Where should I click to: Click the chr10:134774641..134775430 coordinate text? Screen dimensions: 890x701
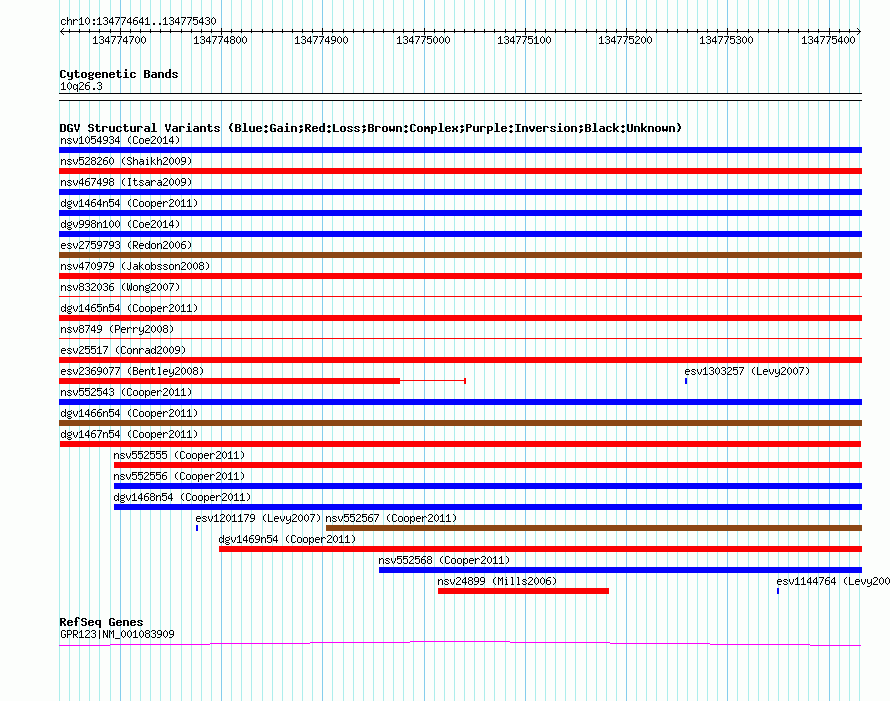138,21
